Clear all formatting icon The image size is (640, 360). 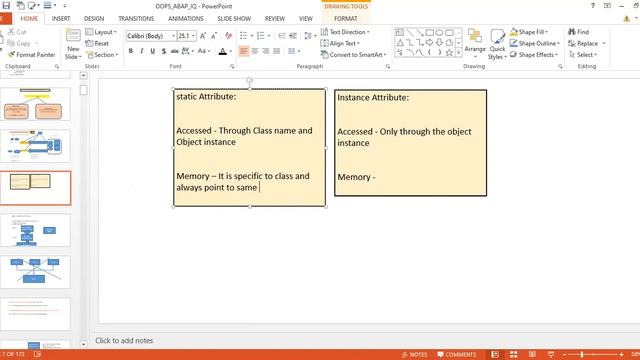tap(229, 36)
